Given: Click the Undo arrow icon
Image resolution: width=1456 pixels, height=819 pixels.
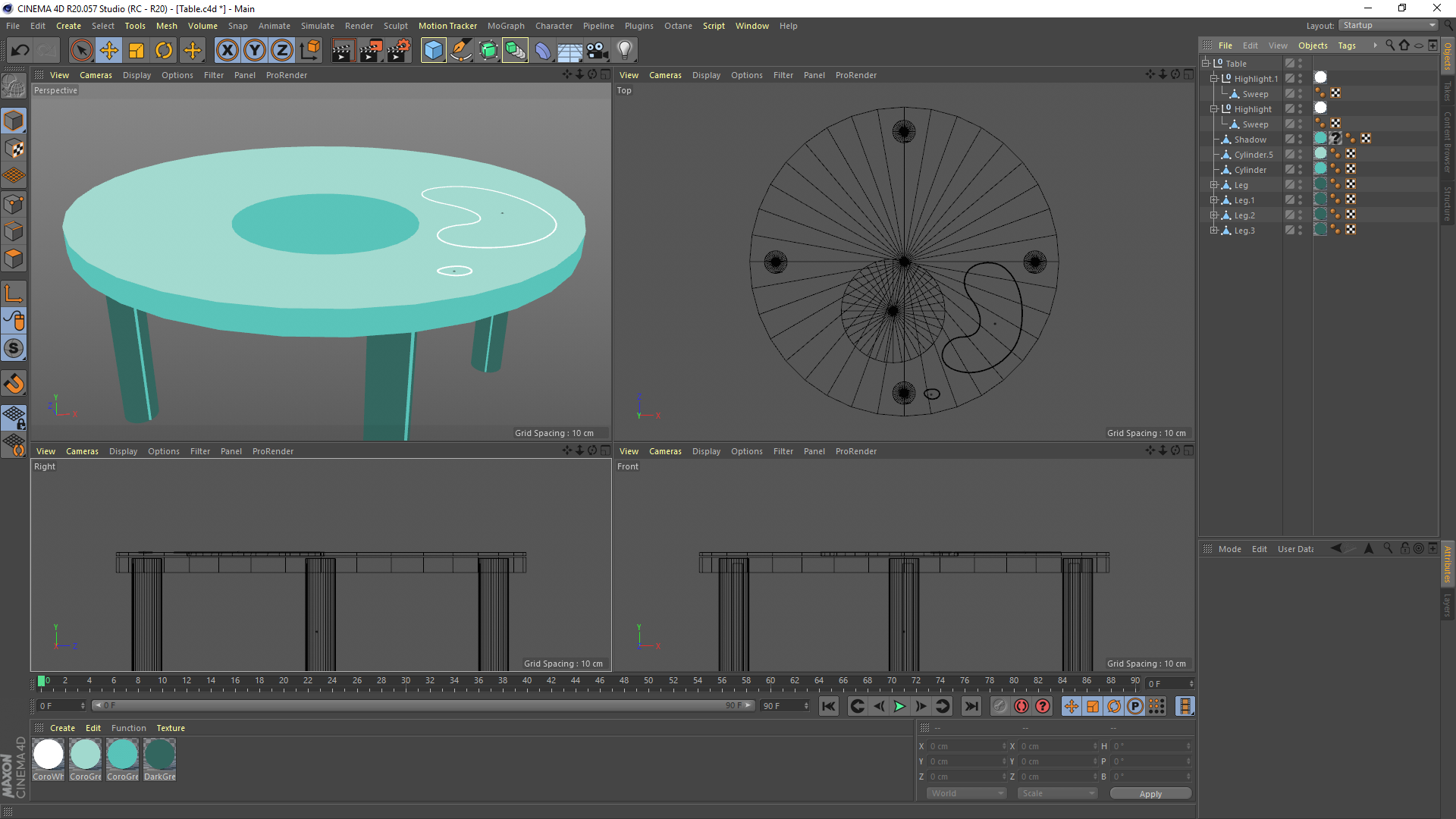Looking at the screenshot, I should point(20,51).
